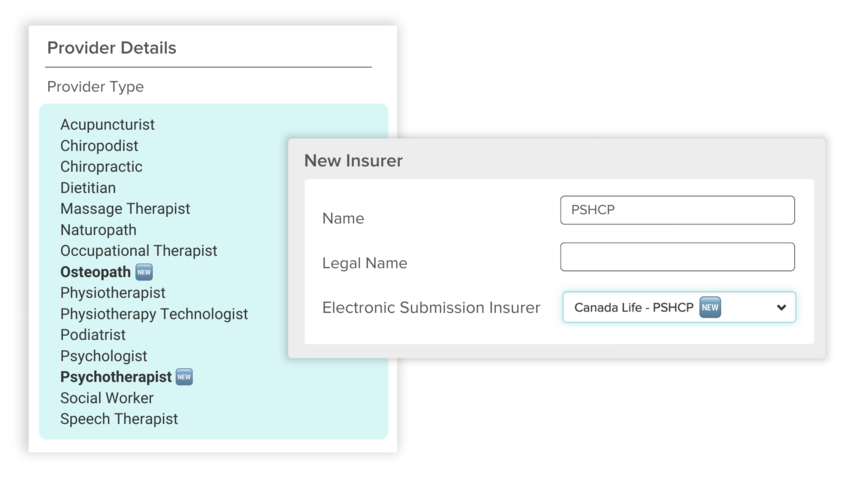Open the Electronic Submission Insurer dropdown
Image resolution: width=850 pixels, height=478 pixels.
pyautogui.click(x=678, y=307)
